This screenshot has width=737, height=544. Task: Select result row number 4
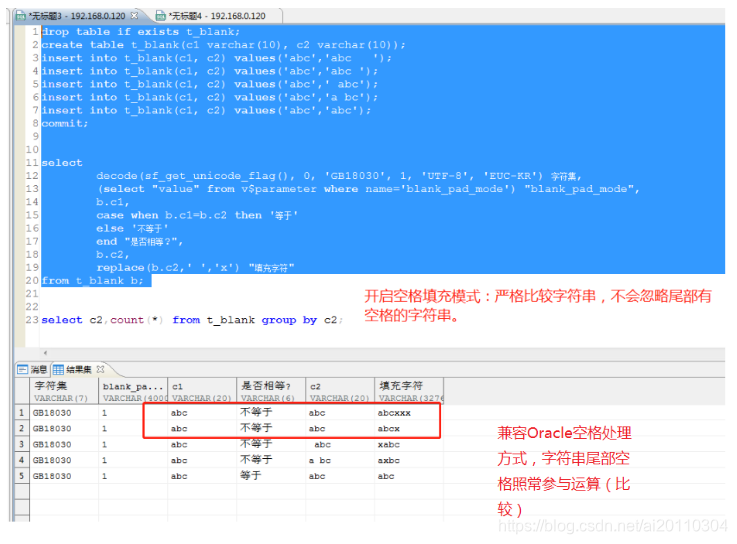(x=22, y=460)
